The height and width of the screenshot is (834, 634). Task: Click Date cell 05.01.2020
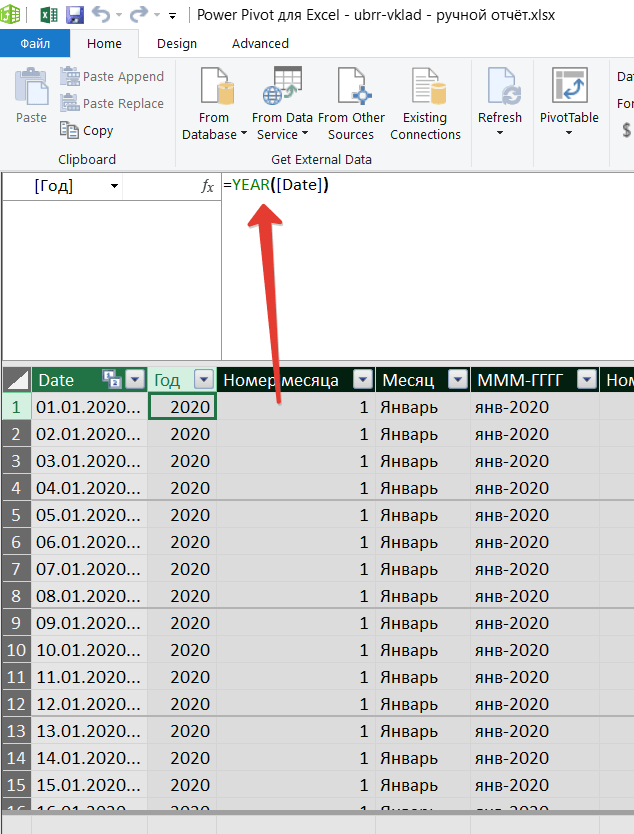click(89, 515)
